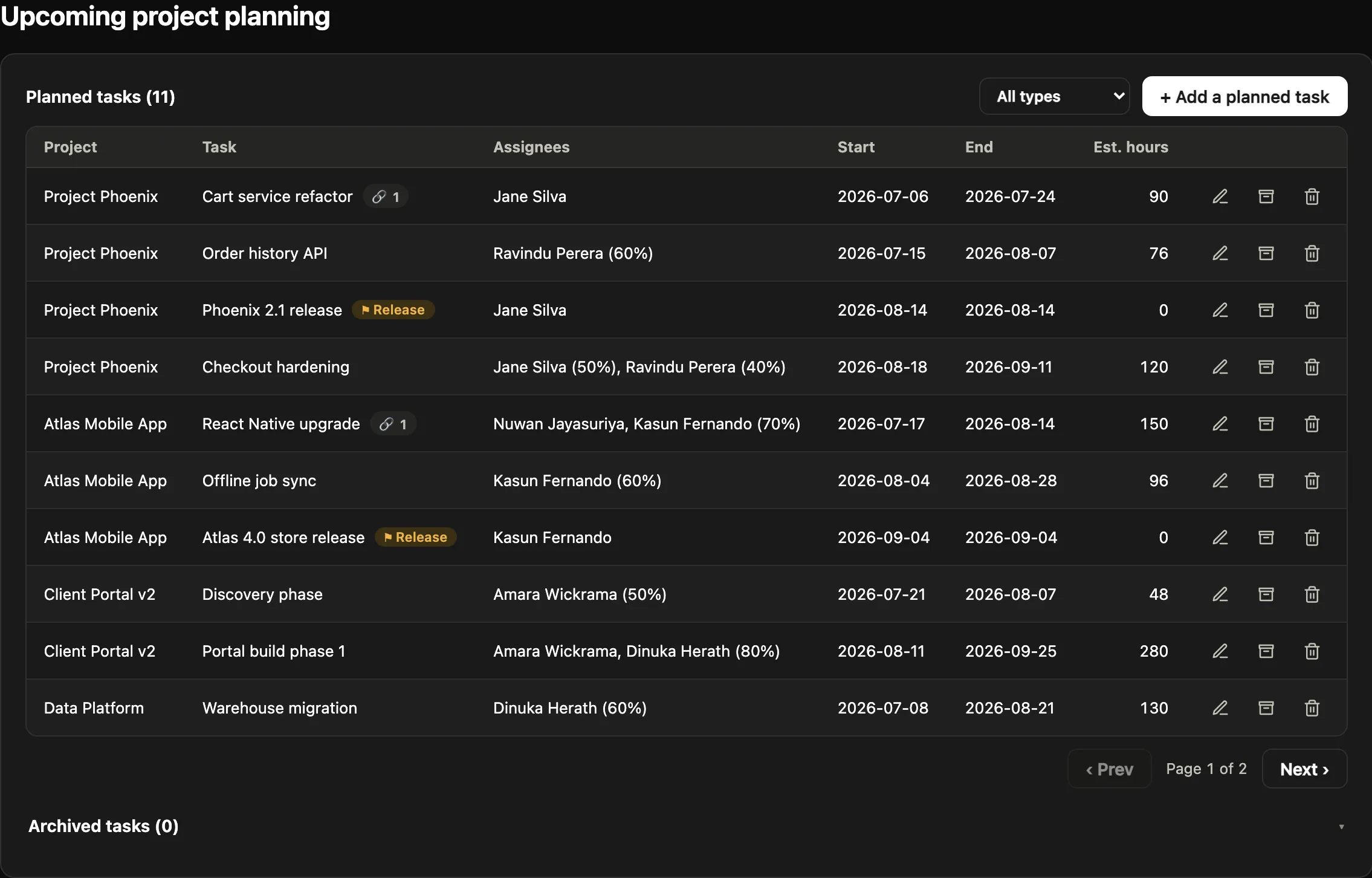Delete the Phoenix 2.1 release task
This screenshot has width=1372, height=878.
click(1312, 310)
